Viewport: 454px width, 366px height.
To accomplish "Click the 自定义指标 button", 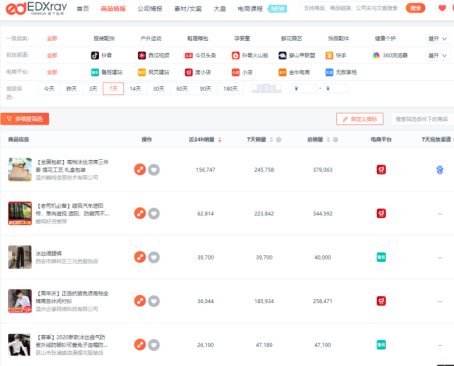I will (x=360, y=119).
